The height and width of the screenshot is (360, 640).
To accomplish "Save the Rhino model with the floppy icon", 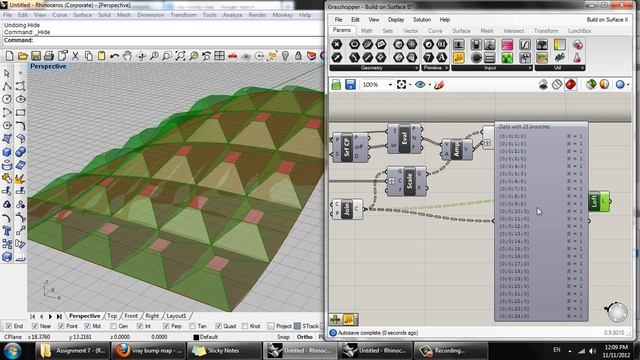I will pos(36,56).
